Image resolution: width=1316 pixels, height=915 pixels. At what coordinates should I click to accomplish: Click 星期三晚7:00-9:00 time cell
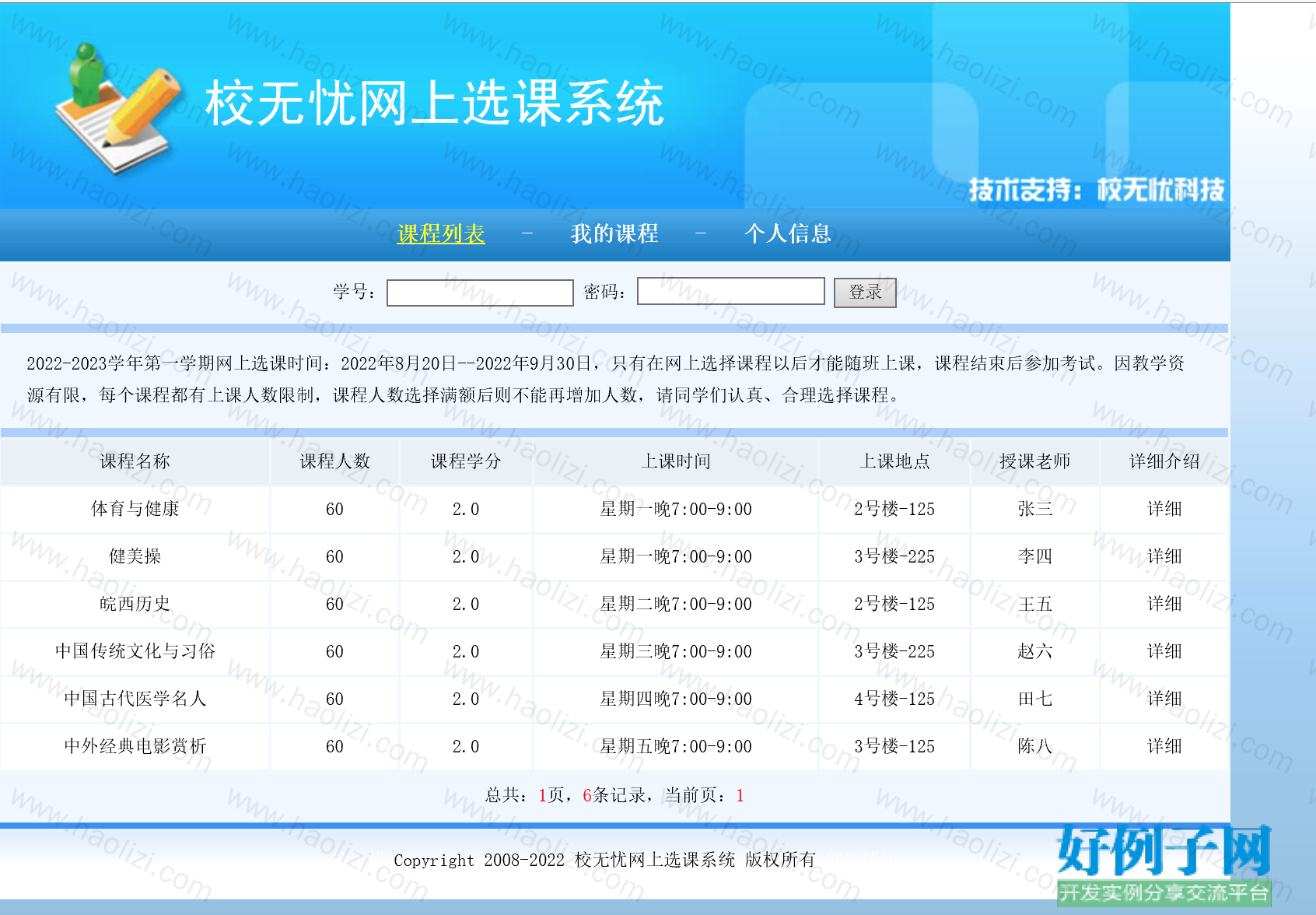[x=676, y=651]
